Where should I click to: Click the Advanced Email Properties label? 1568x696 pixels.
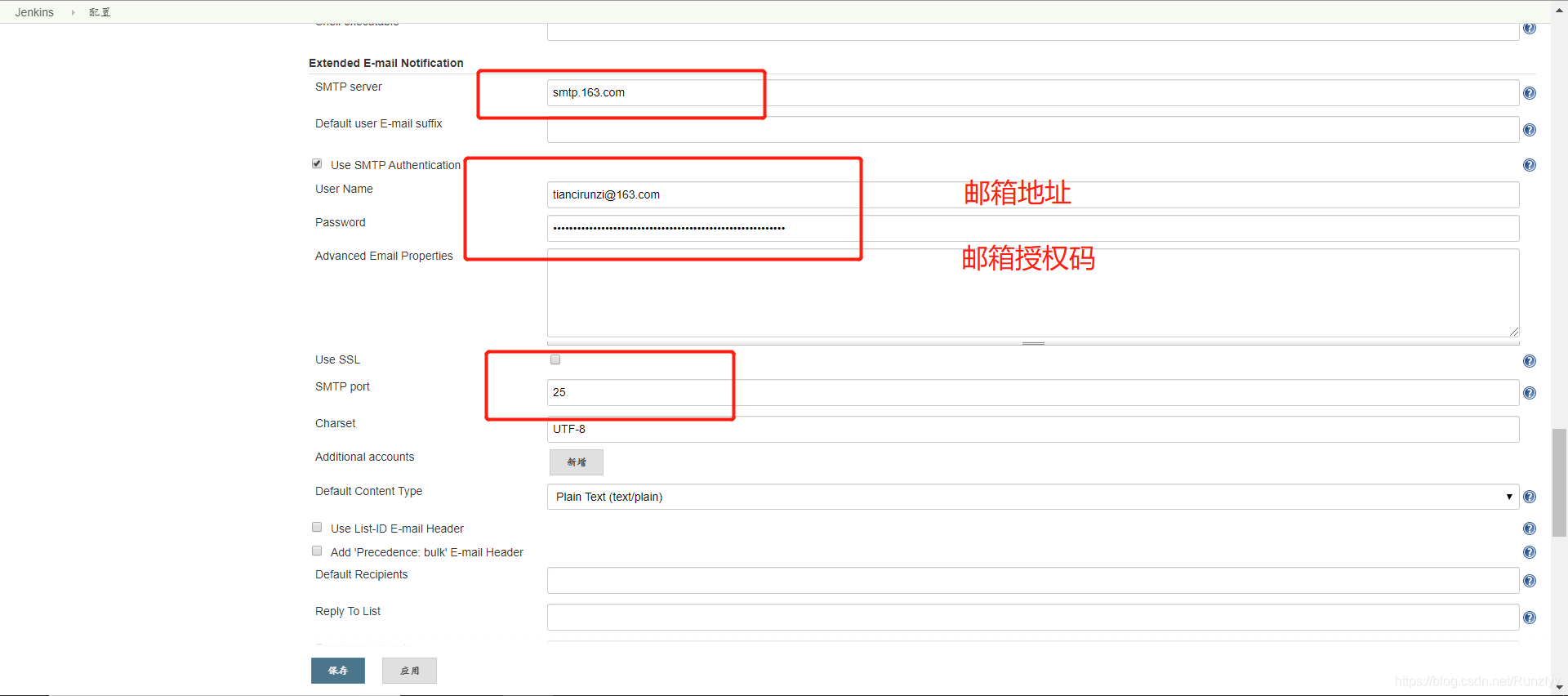(384, 256)
